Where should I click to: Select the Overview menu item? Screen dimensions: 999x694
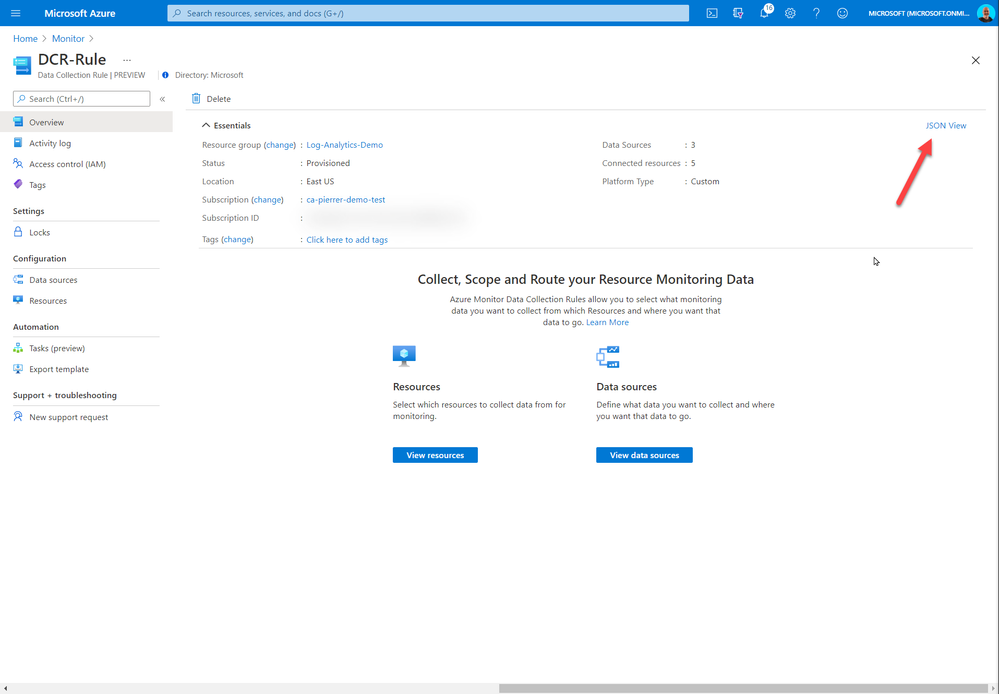pos(86,122)
